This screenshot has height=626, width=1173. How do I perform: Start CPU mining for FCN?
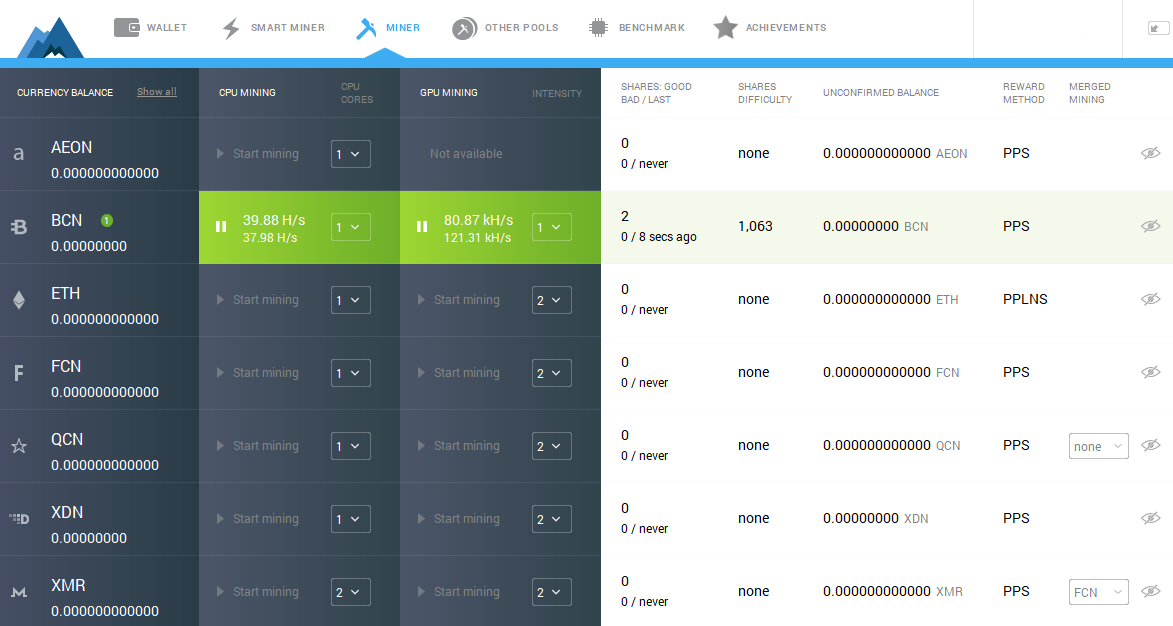[x=258, y=372]
